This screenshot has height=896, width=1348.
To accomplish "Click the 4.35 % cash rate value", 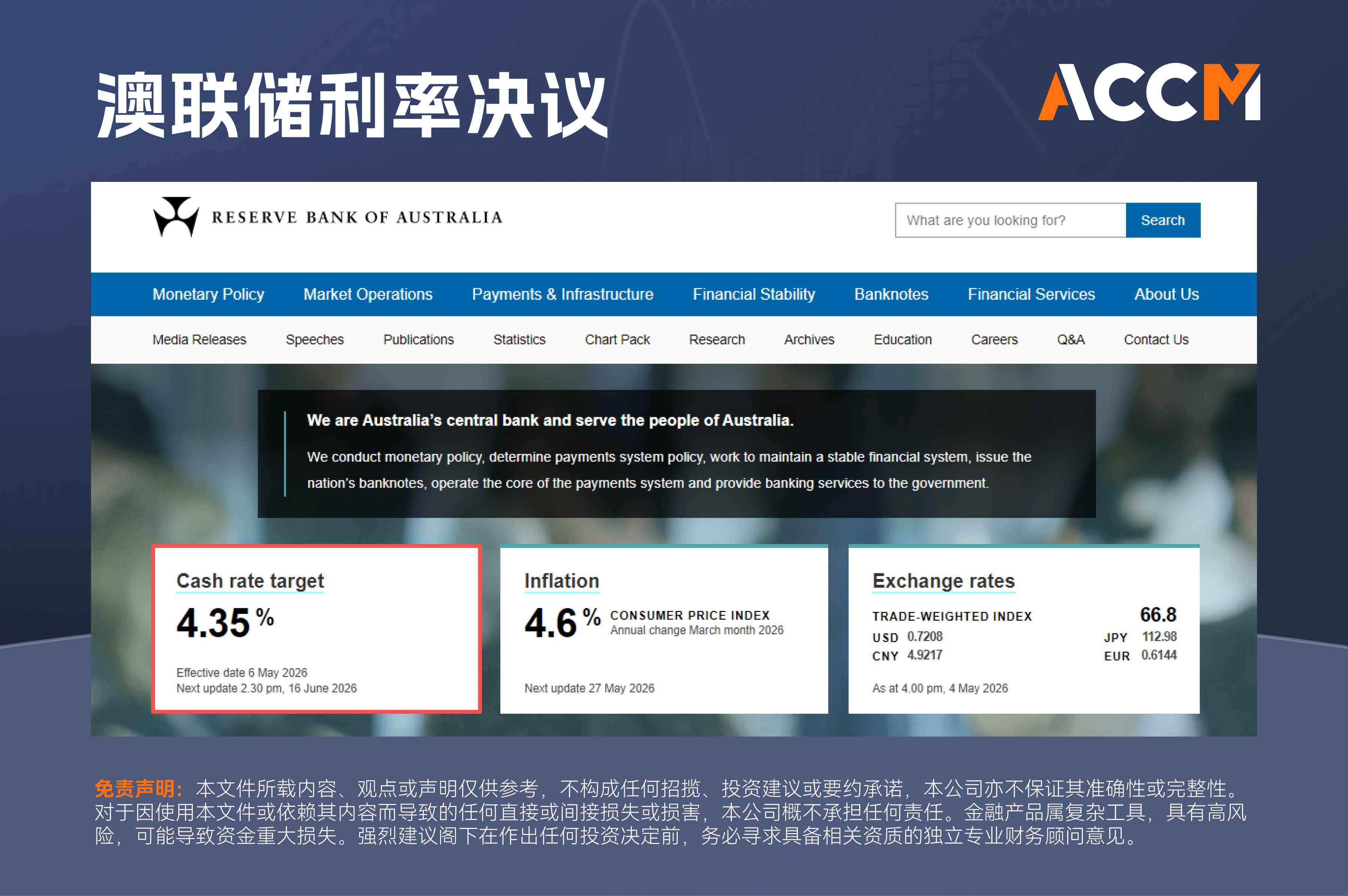I will tap(225, 622).
